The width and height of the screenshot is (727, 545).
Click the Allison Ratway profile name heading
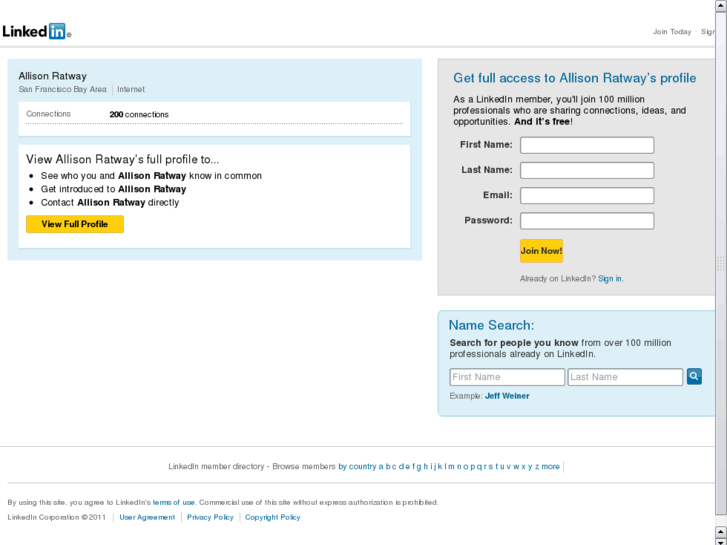(52, 76)
